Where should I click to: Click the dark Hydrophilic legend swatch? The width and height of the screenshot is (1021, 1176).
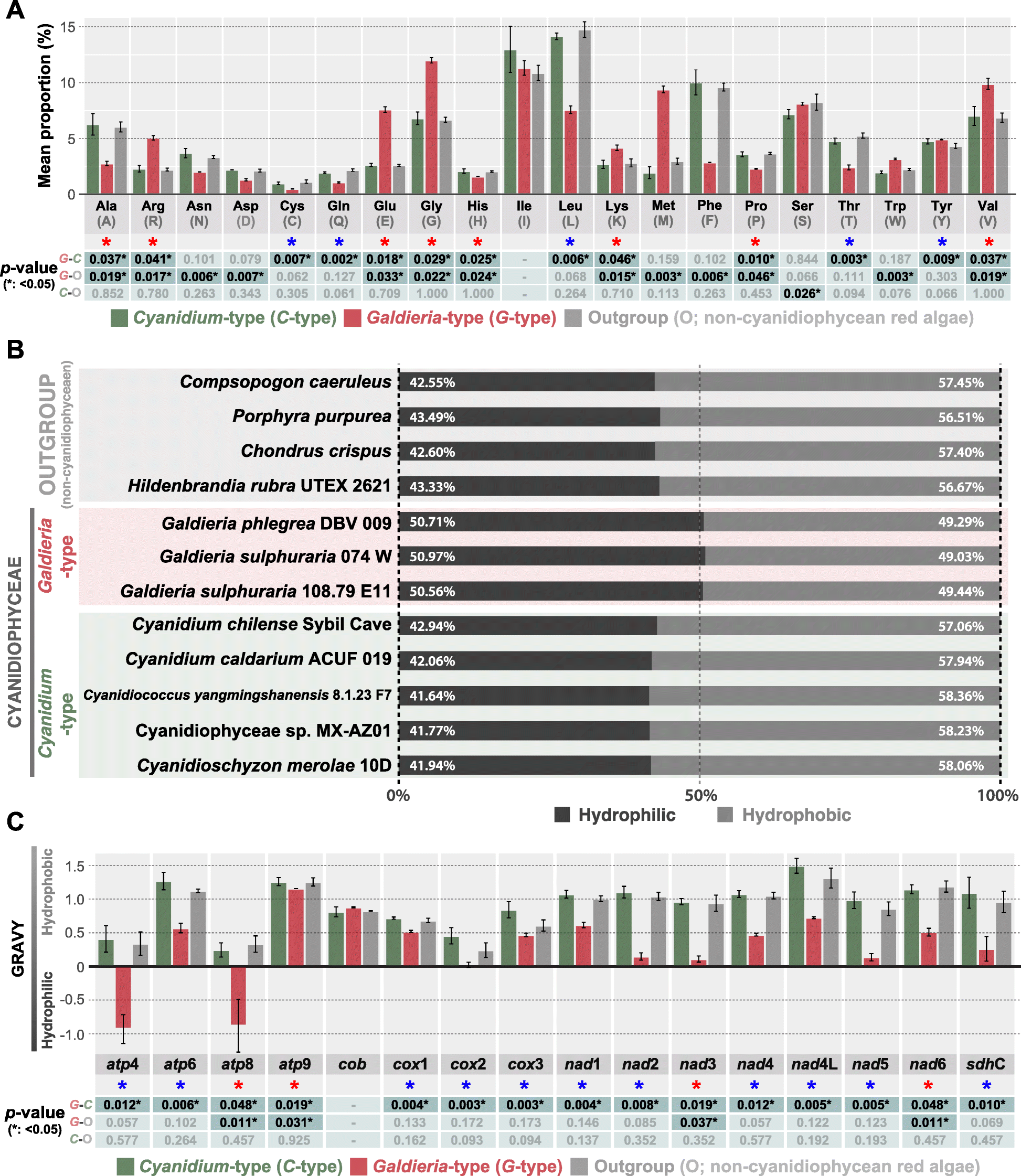click(562, 815)
